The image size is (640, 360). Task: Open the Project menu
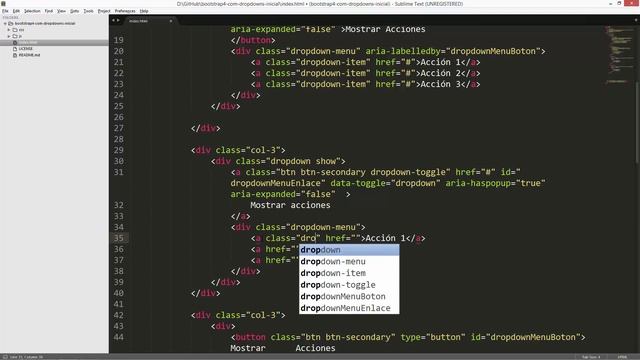[104, 11]
